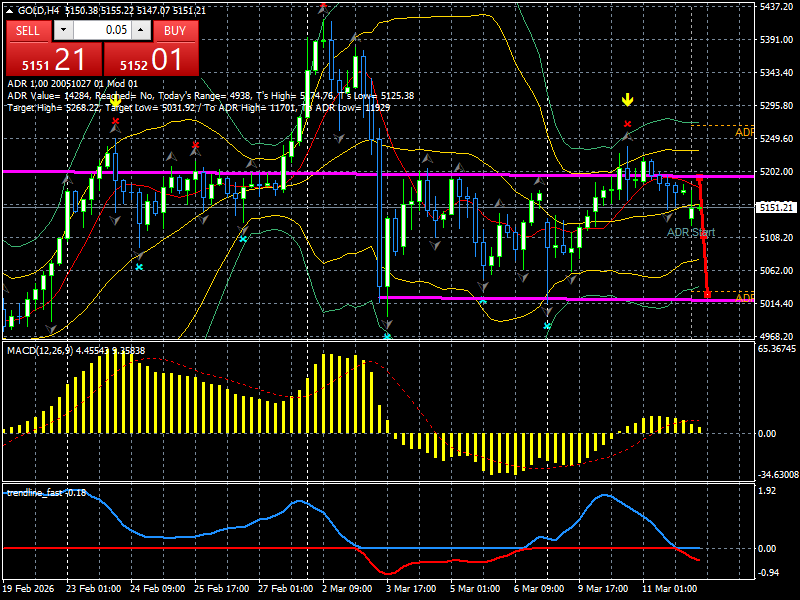Click the 4968.20 price axis label
800x600 pixels.
(776, 336)
